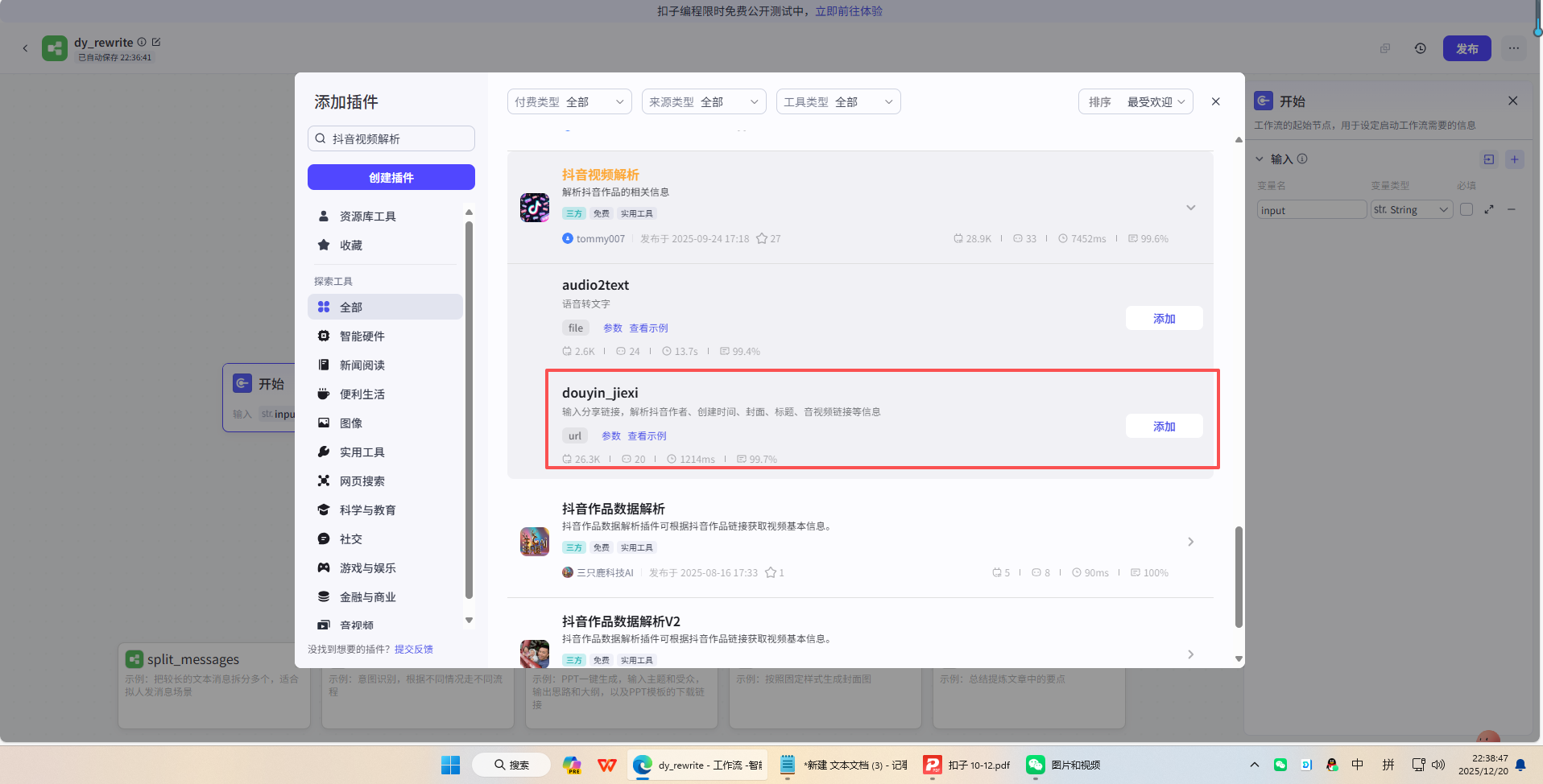Click the plugin list vertical scrollbar
The height and width of the screenshot is (784, 1543).
pos(1239,576)
